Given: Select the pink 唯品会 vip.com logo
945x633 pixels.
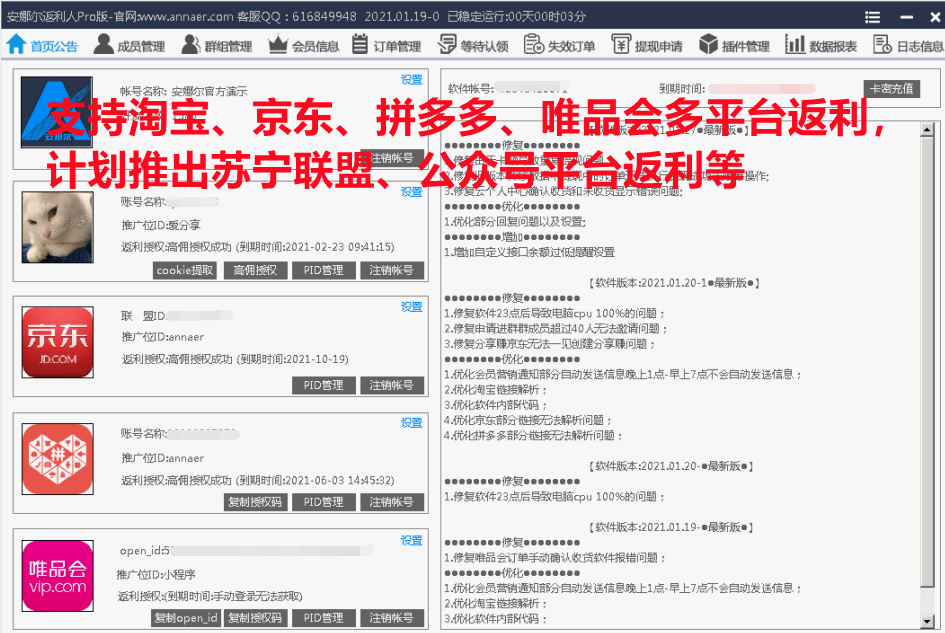Looking at the screenshot, I should coord(58,576).
